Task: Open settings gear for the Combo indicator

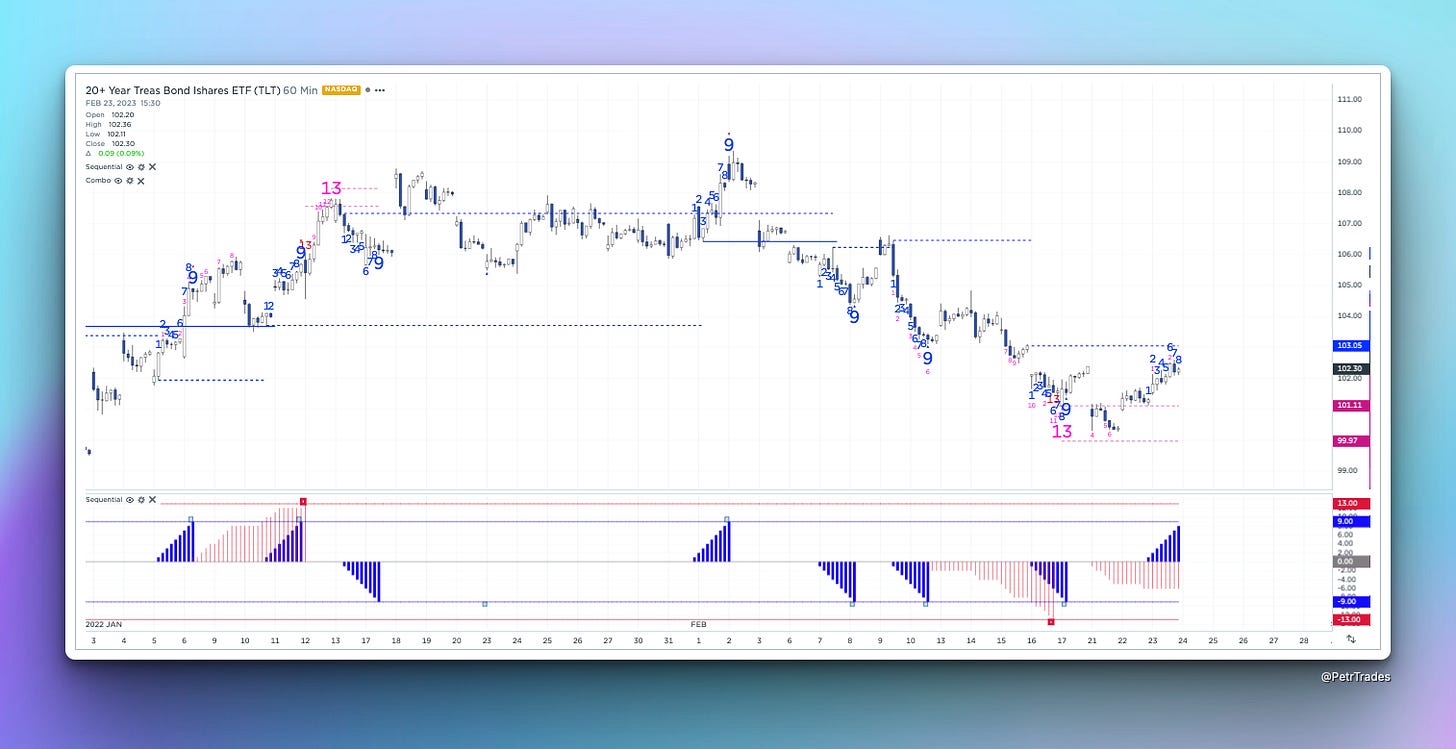Action: 130,181
